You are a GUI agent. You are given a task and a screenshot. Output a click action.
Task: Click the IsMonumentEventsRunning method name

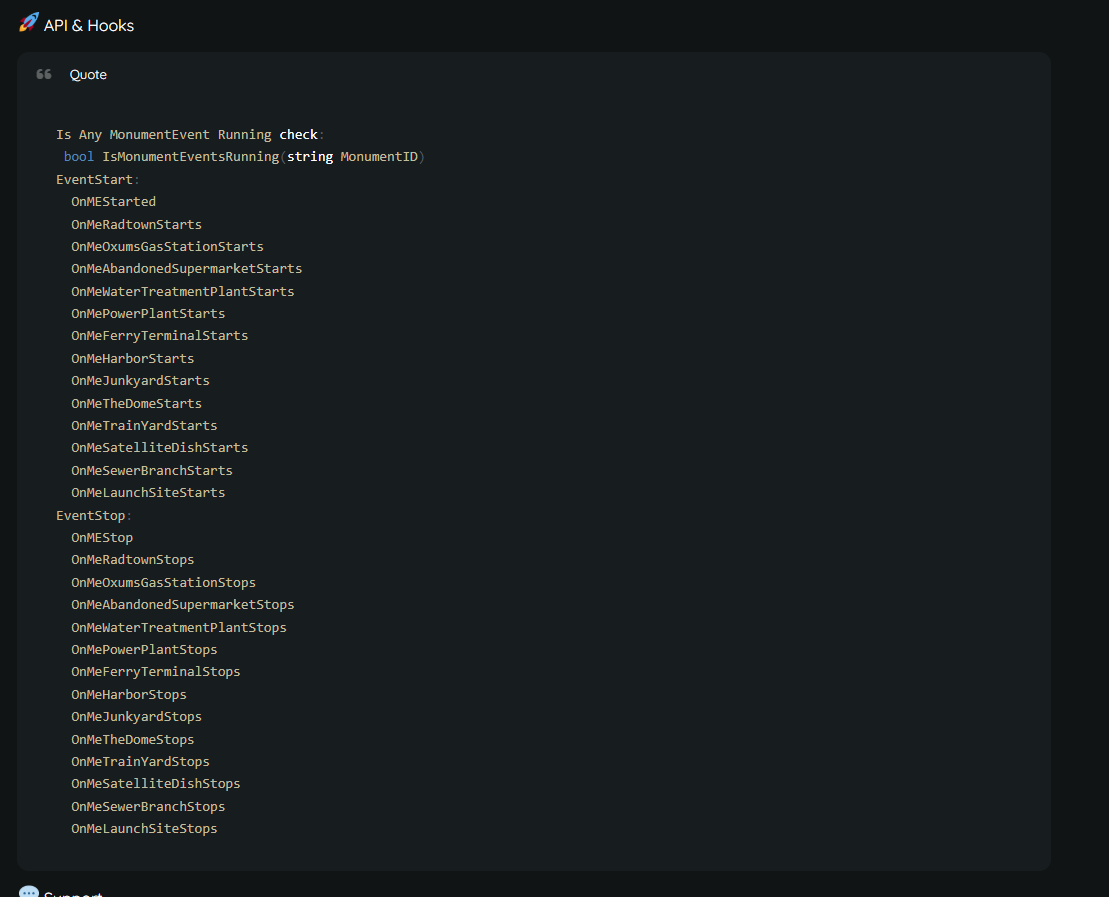click(190, 156)
